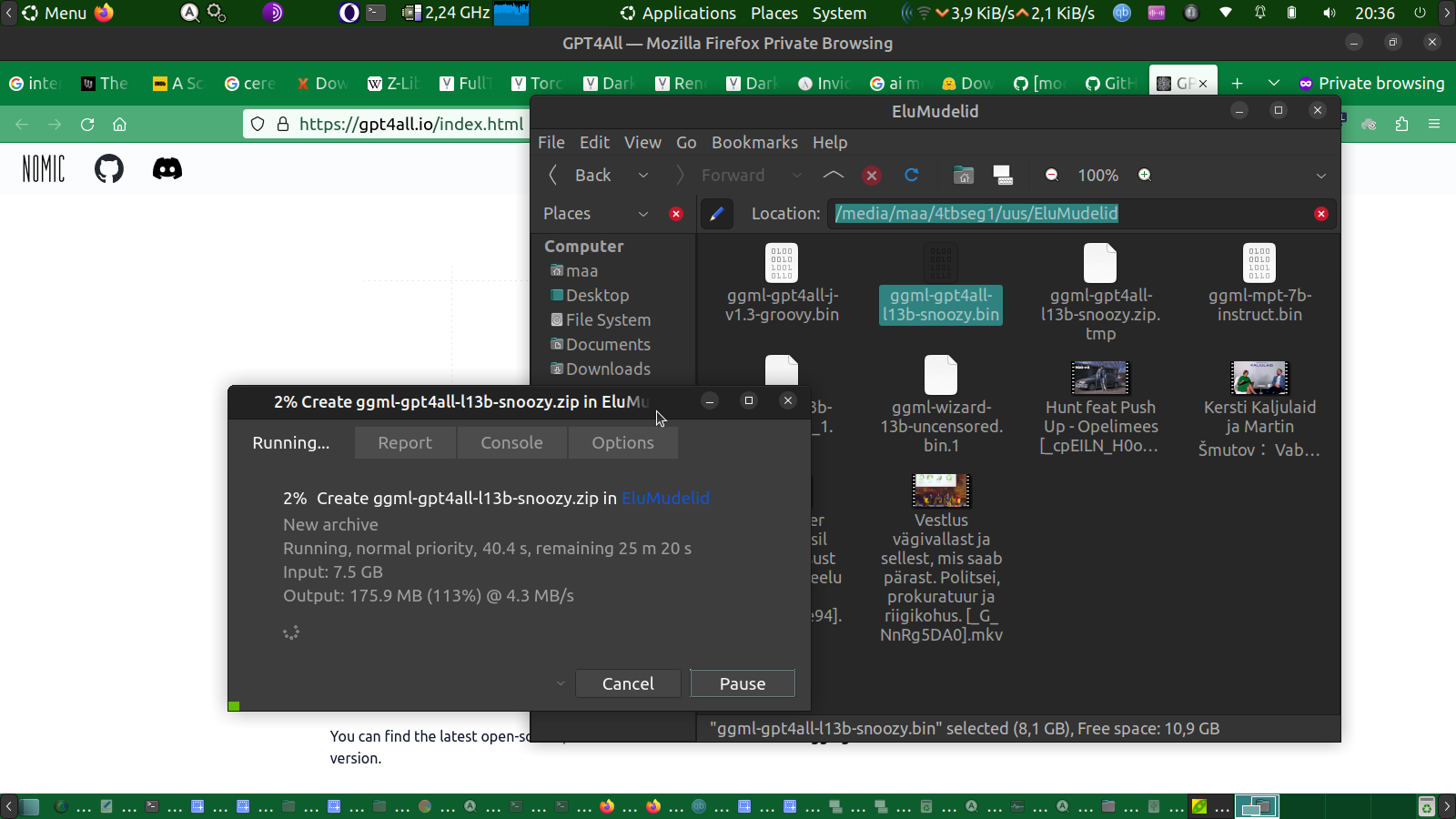Click the Nomic logo on the web page

[44, 168]
